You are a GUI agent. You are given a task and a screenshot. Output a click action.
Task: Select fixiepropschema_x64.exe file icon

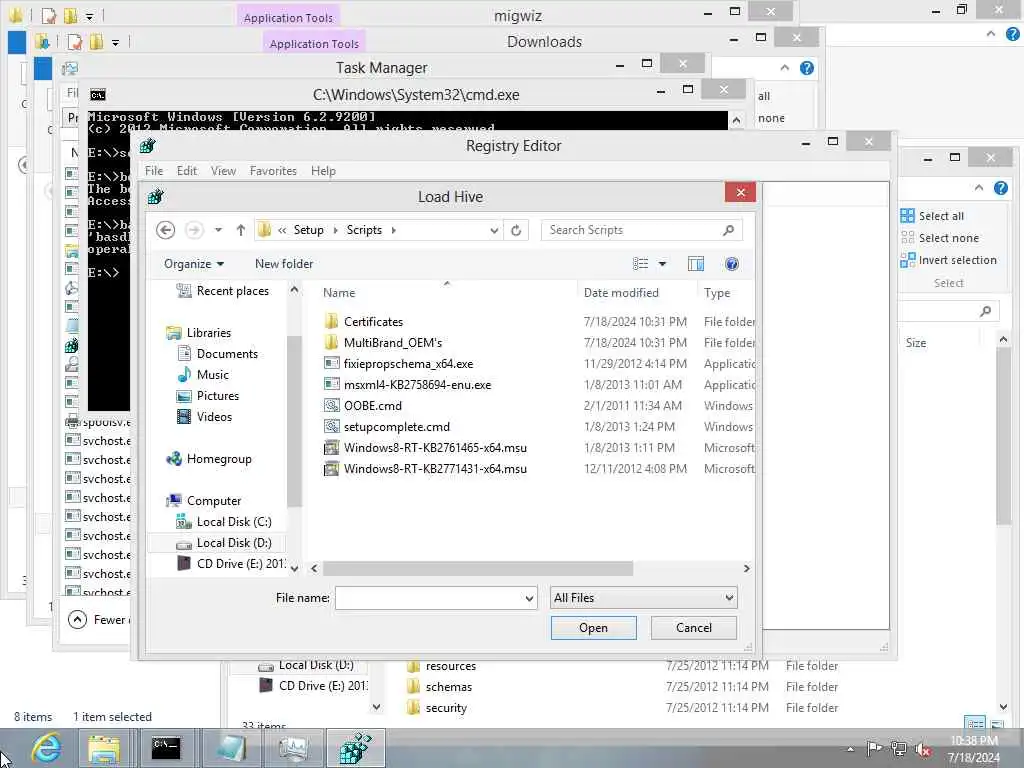point(332,363)
